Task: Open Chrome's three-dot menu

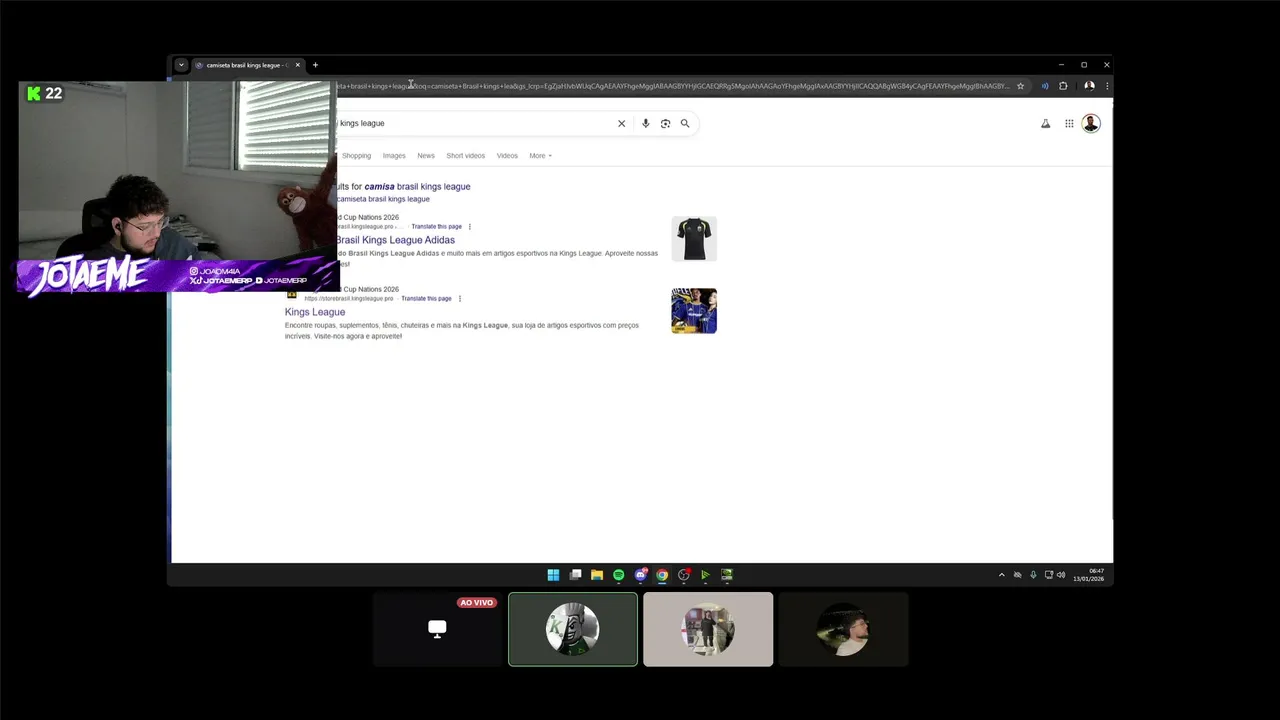Action: click(x=1106, y=86)
